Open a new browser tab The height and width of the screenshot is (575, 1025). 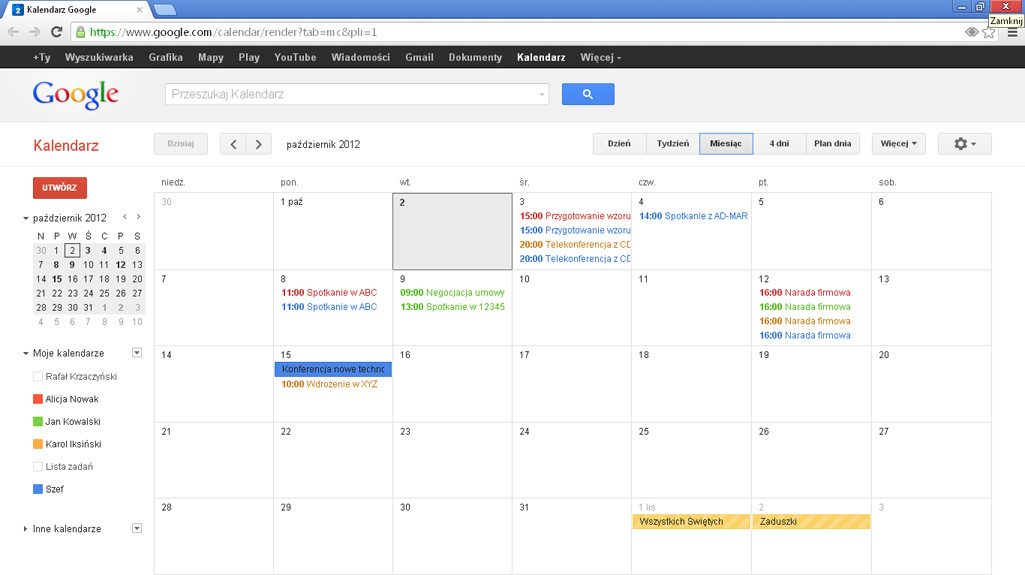[165, 10]
